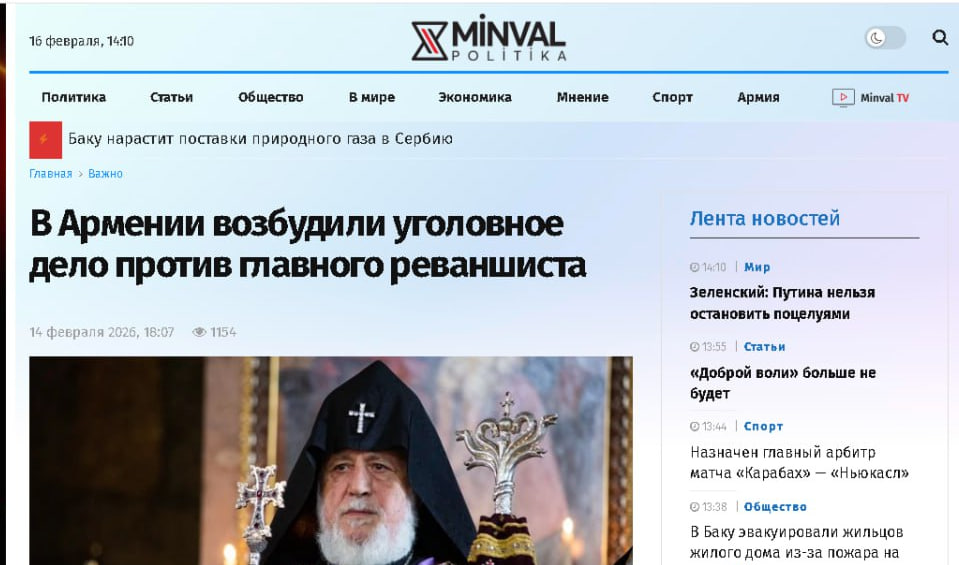Click the Catholicos article photo
Viewport: 959px width, 565px height.
331,460
